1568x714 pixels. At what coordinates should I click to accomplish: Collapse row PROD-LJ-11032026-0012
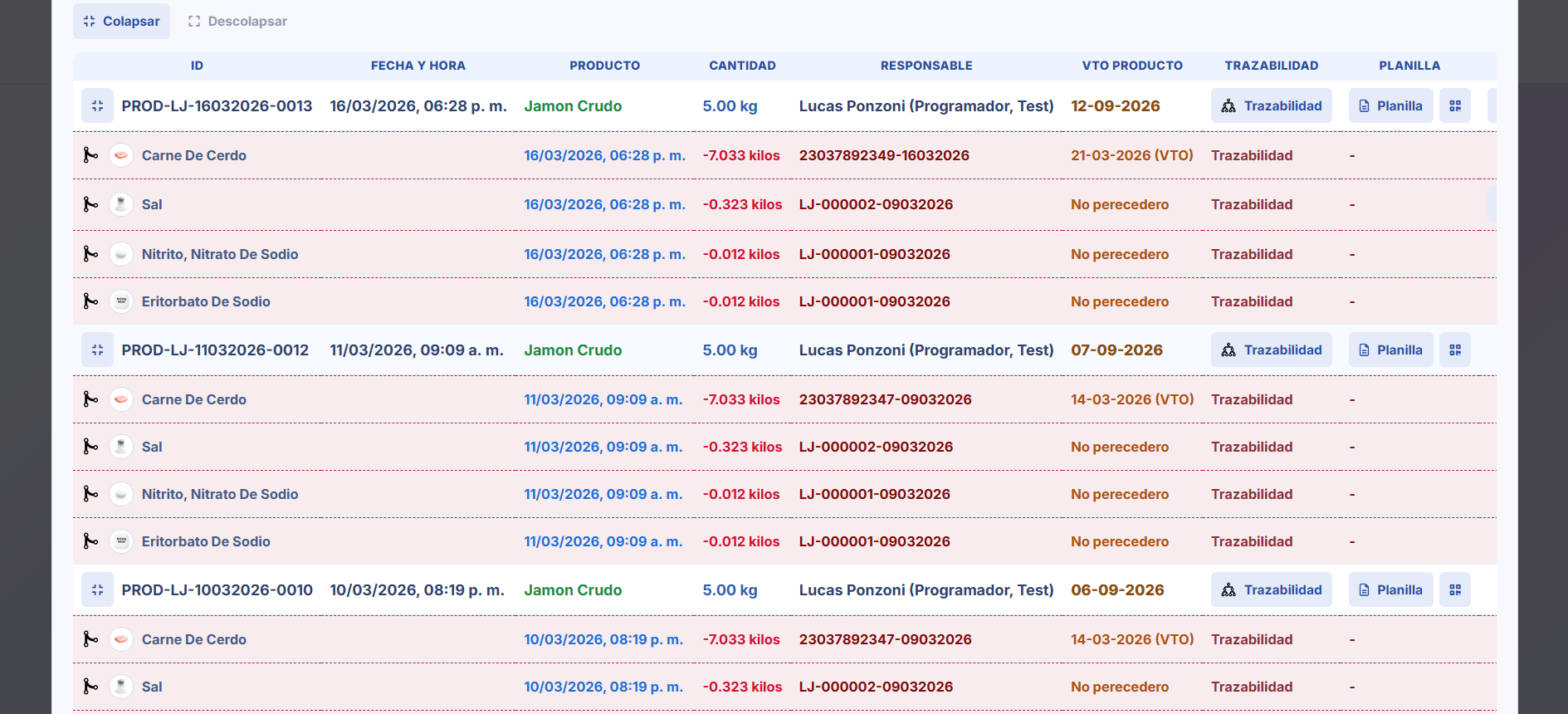(97, 350)
